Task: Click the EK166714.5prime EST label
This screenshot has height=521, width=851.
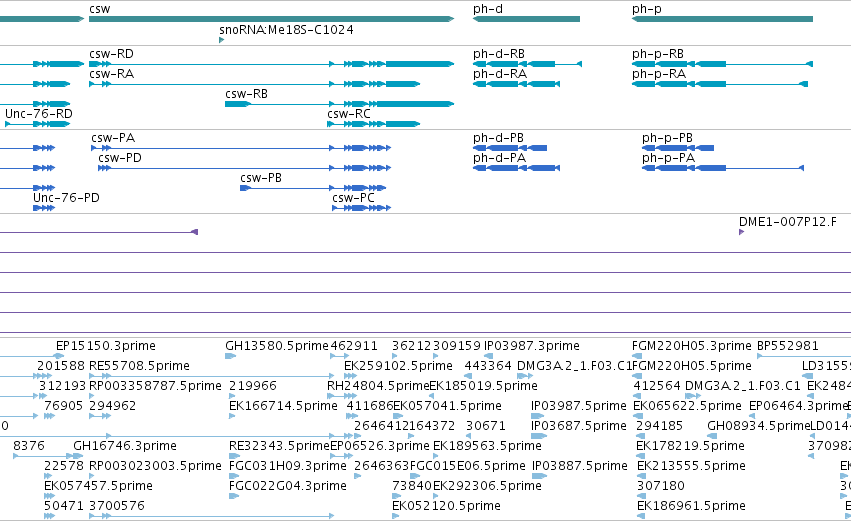Action: point(283,406)
